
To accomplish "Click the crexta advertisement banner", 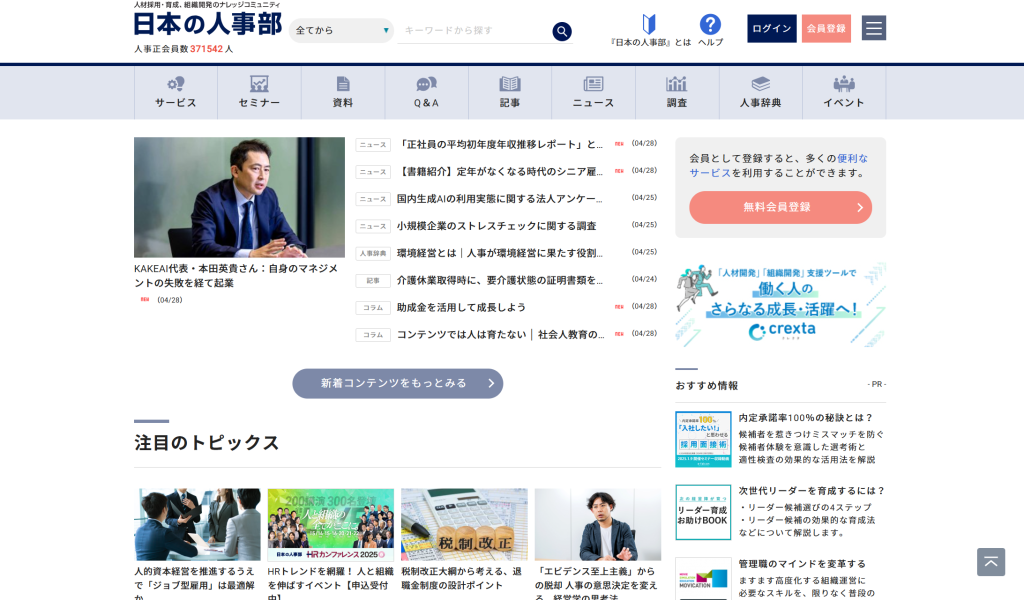I will [x=780, y=305].
